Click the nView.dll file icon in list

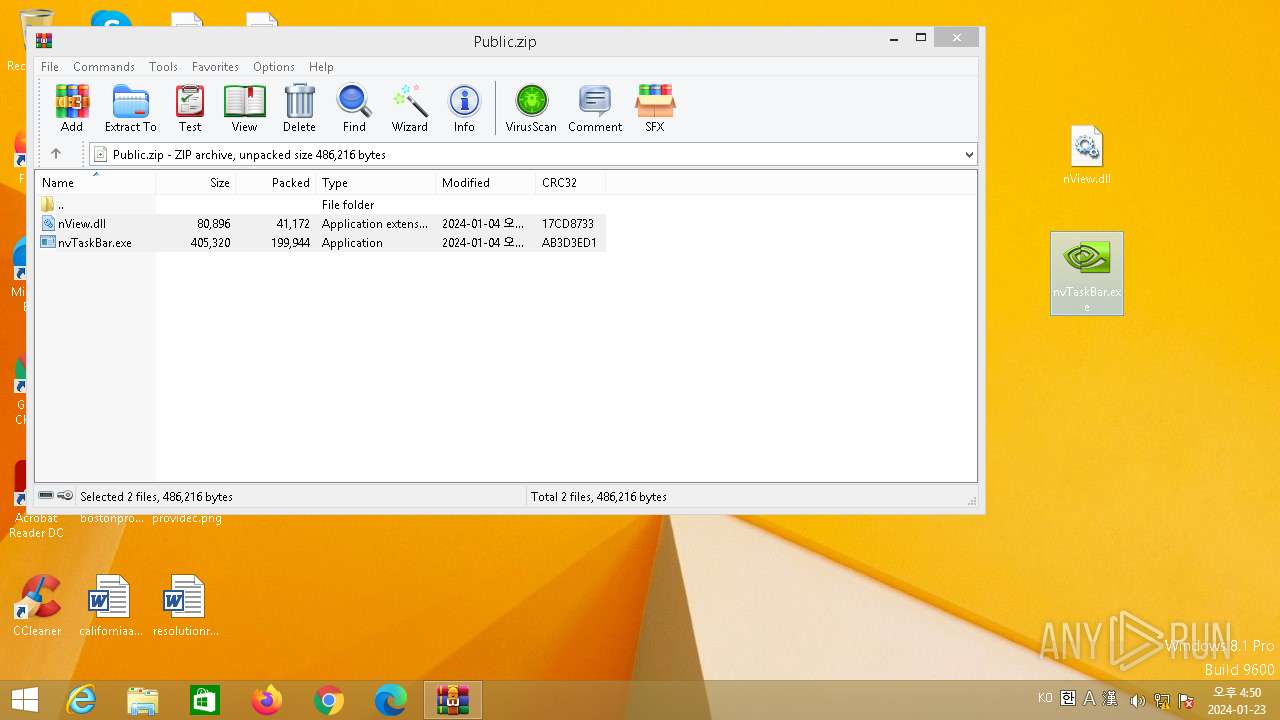48,223
